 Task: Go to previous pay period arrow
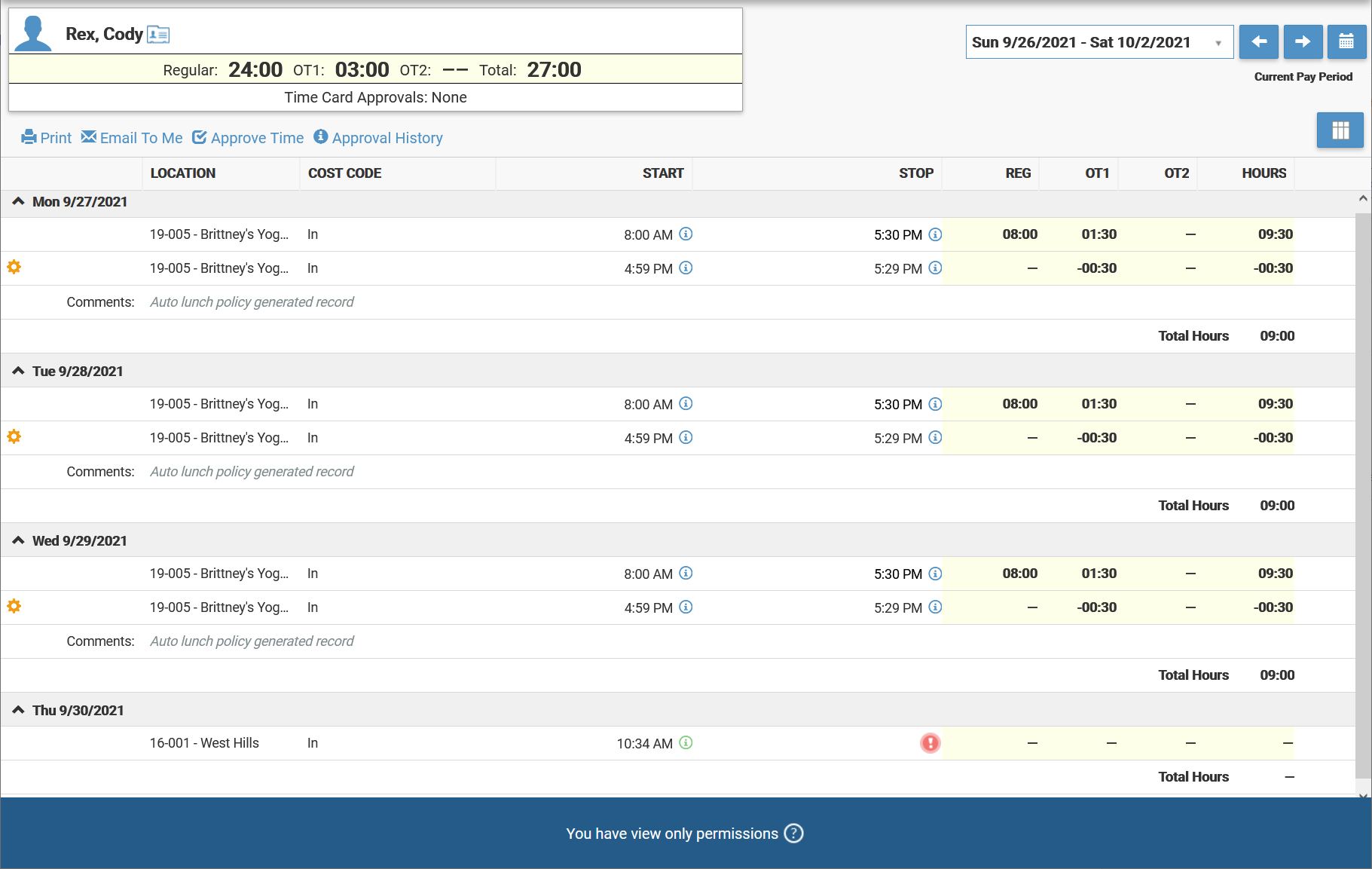[1258, 42]
